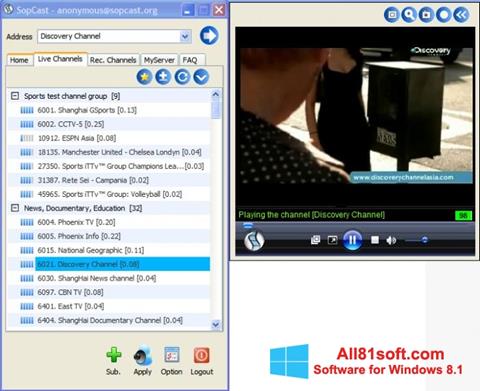480x391 pixels.
Task: Open the Address dropdown arrow
Action: click(185, 36)
